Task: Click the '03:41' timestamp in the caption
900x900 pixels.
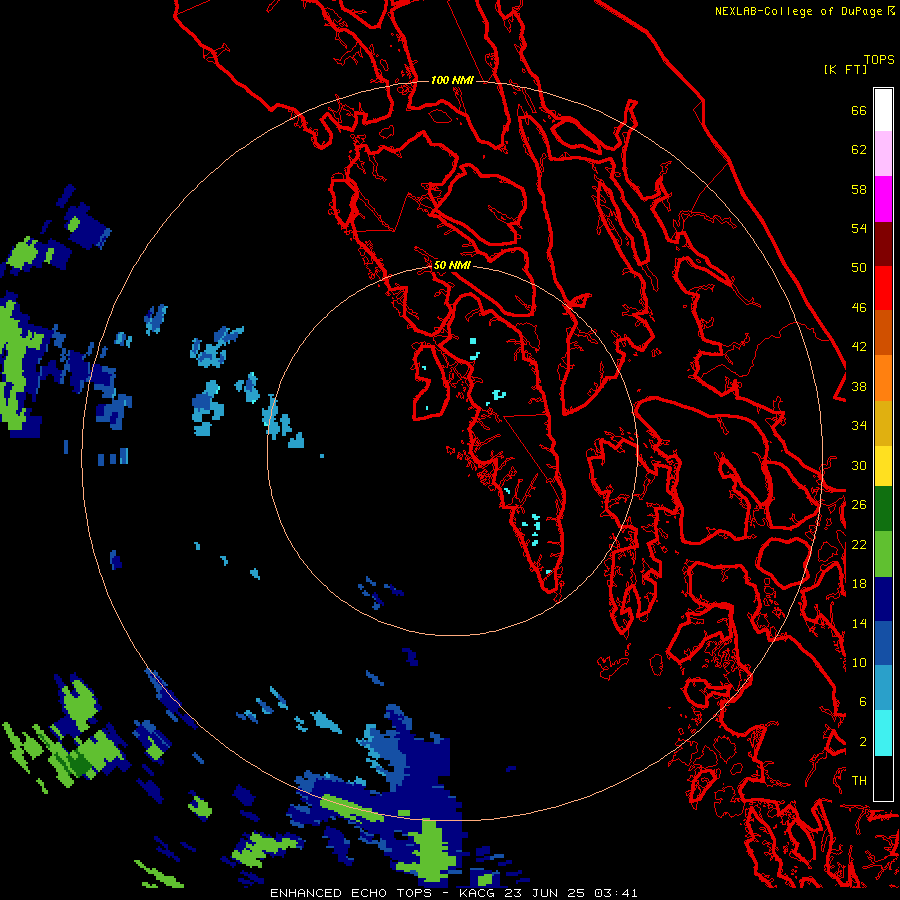Action: [x=615, y=893]
